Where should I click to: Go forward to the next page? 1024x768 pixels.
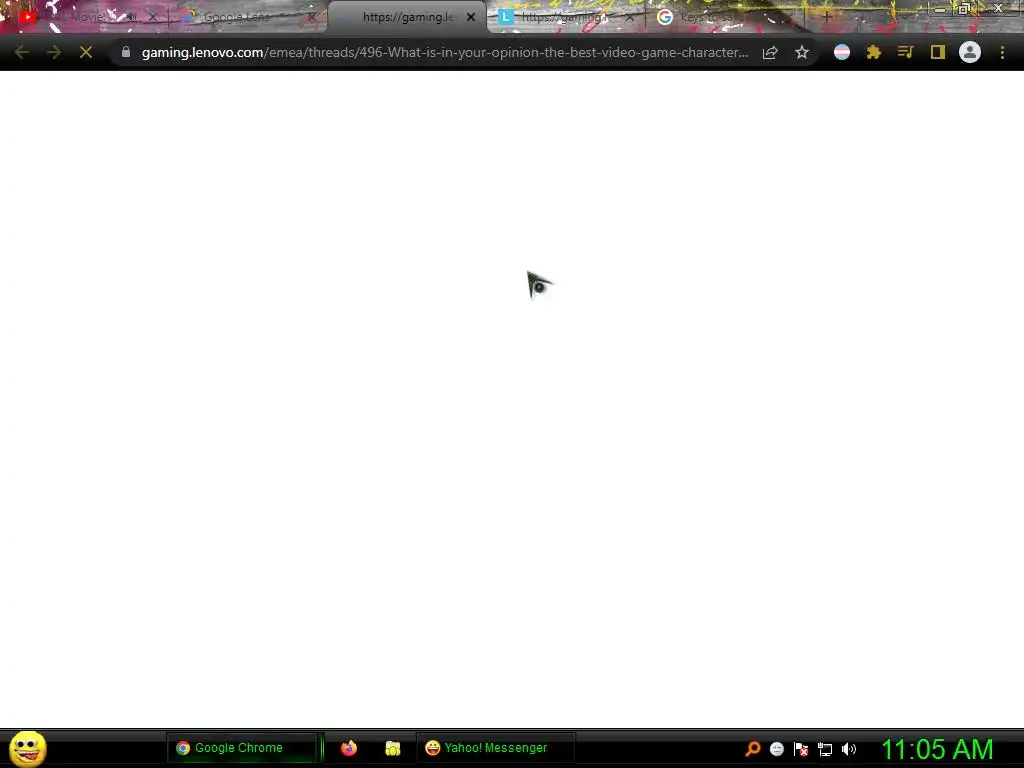pos(54,52)
